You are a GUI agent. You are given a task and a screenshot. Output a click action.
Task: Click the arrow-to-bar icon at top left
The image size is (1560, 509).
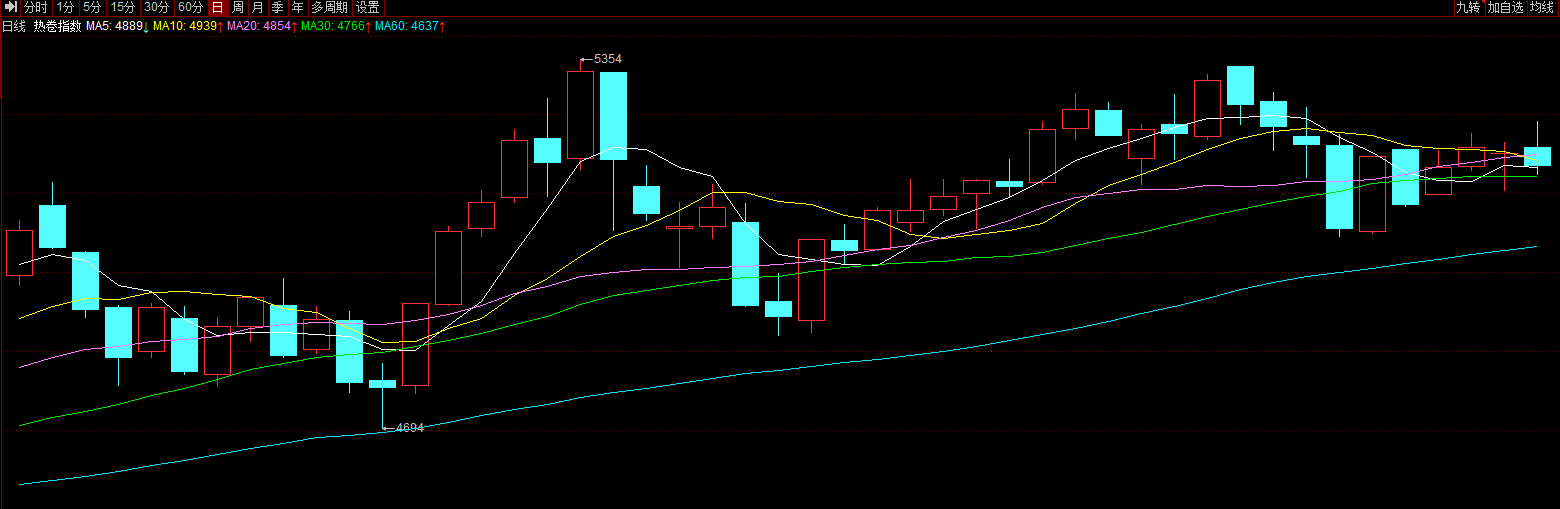click(x=11, y=7)
